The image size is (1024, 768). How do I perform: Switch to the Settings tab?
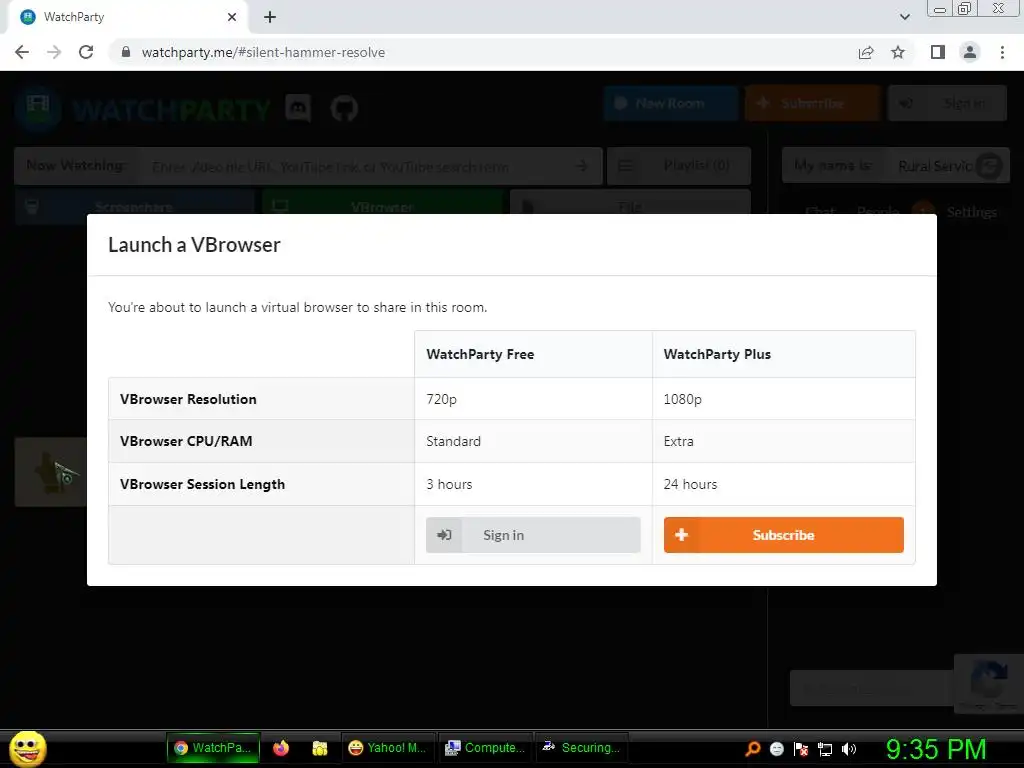[972, 212]
